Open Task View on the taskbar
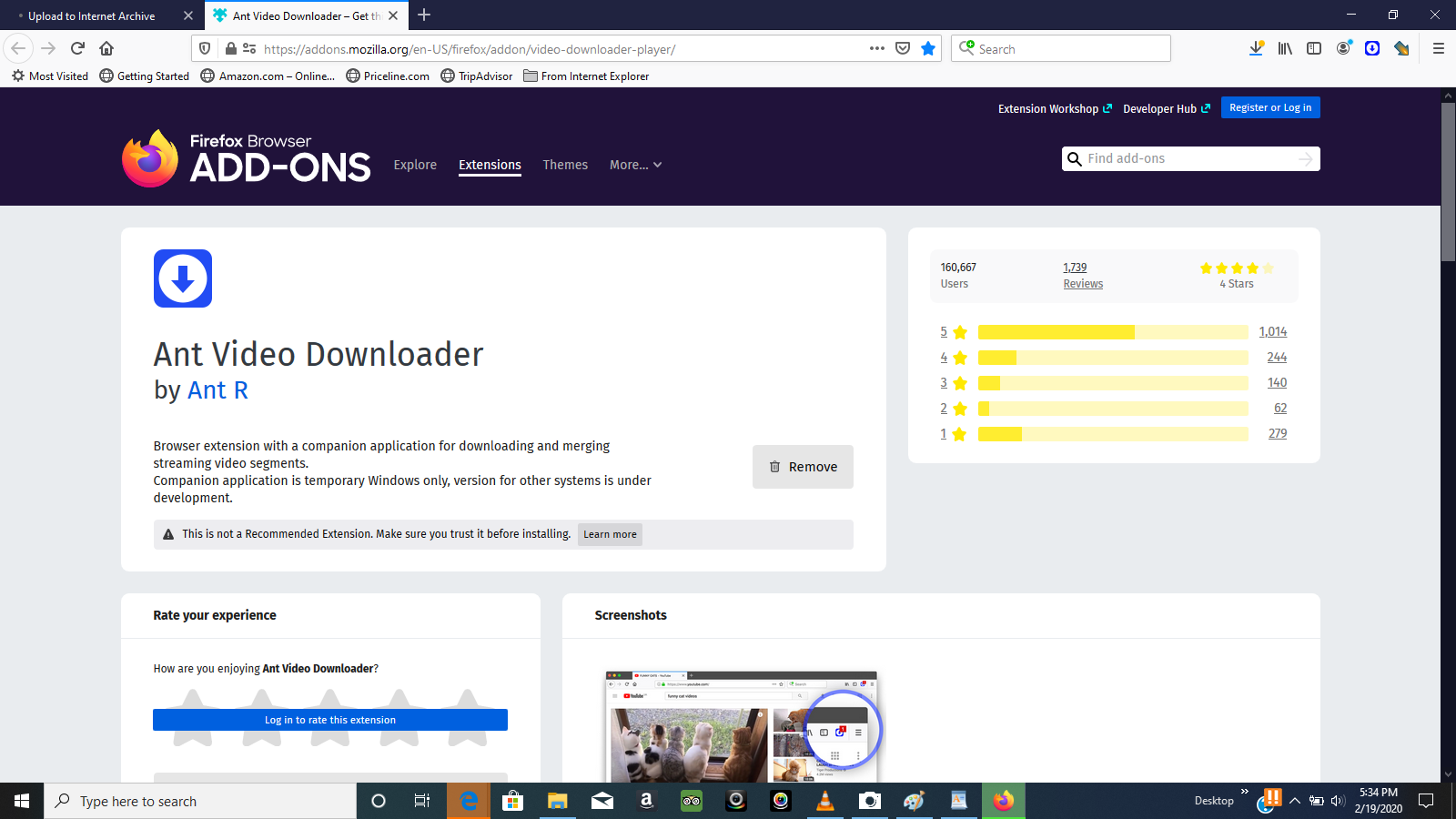 (x=422, y=801)
